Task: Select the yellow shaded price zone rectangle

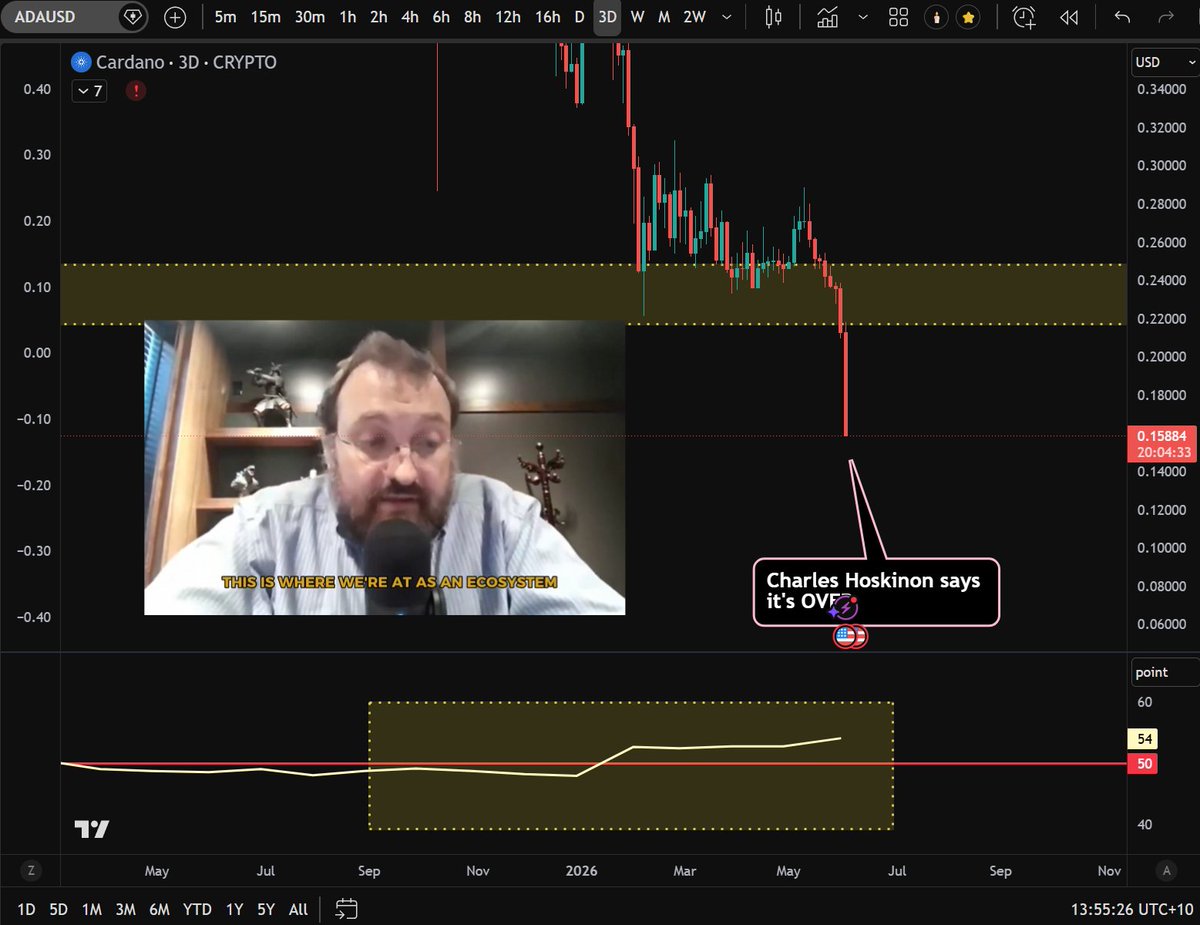Action: 592,294
